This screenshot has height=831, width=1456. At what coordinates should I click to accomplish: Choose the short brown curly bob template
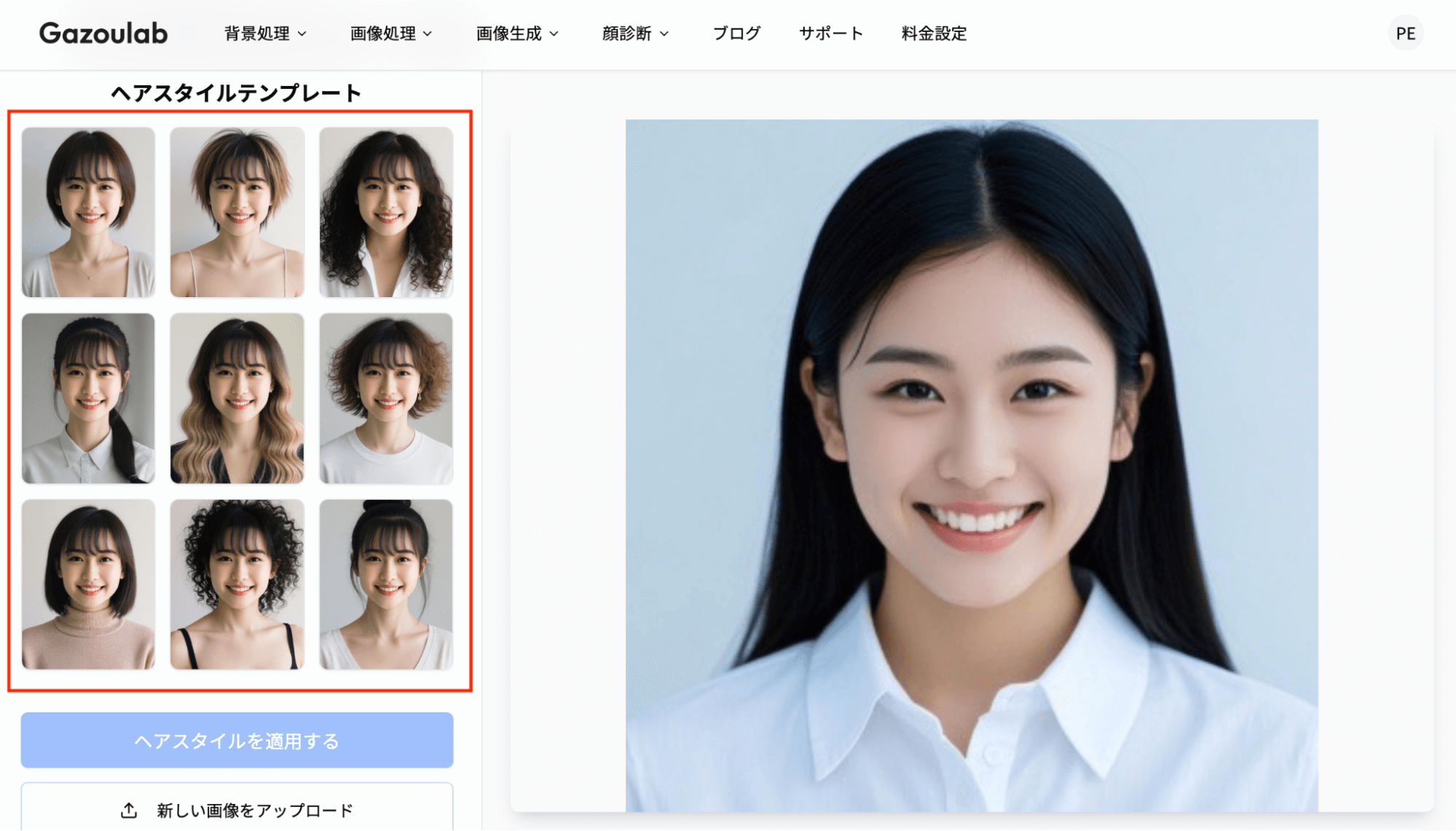[386, 398]
